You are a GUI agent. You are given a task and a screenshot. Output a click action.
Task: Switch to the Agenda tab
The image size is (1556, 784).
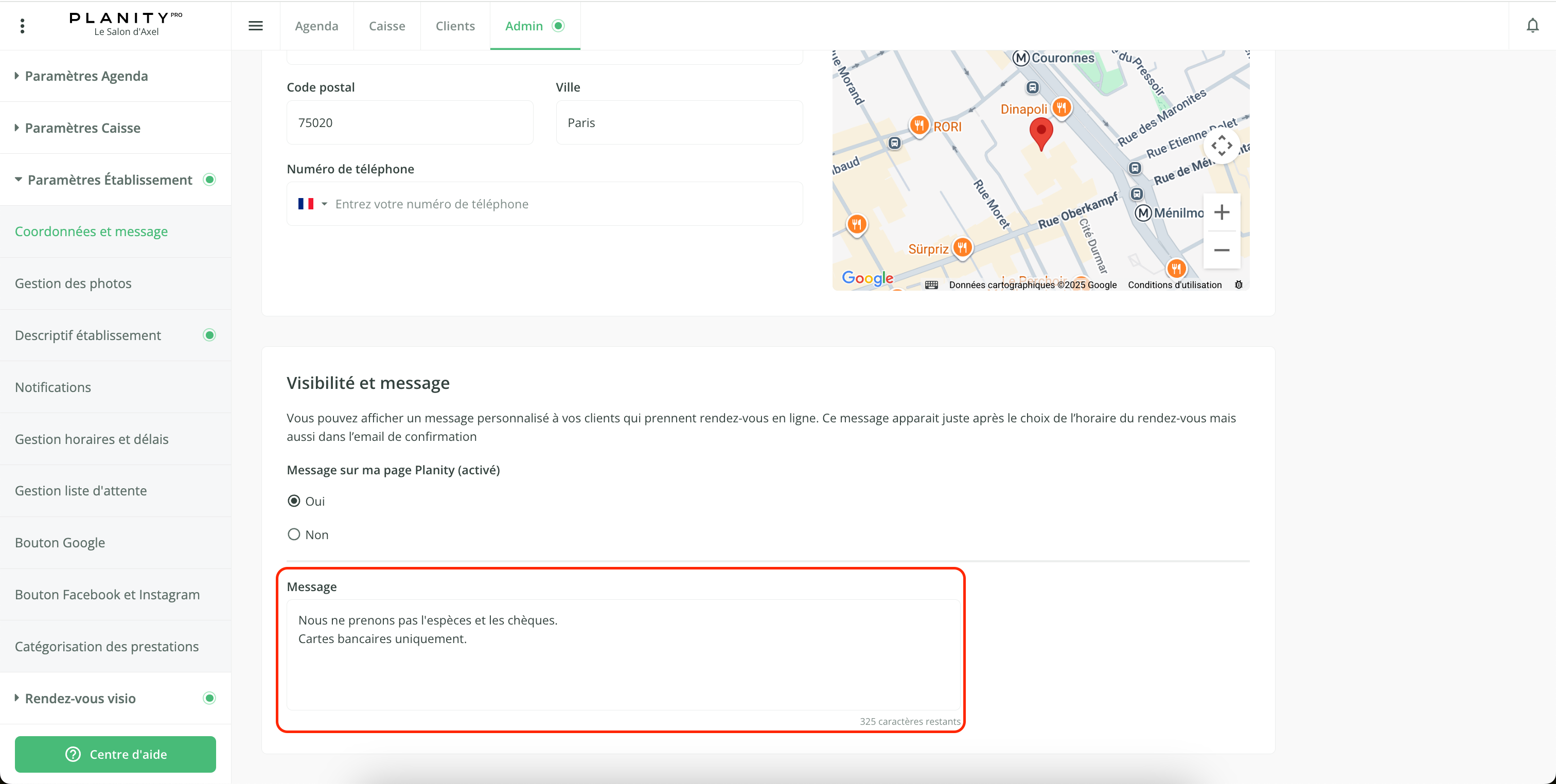(316, 26)
